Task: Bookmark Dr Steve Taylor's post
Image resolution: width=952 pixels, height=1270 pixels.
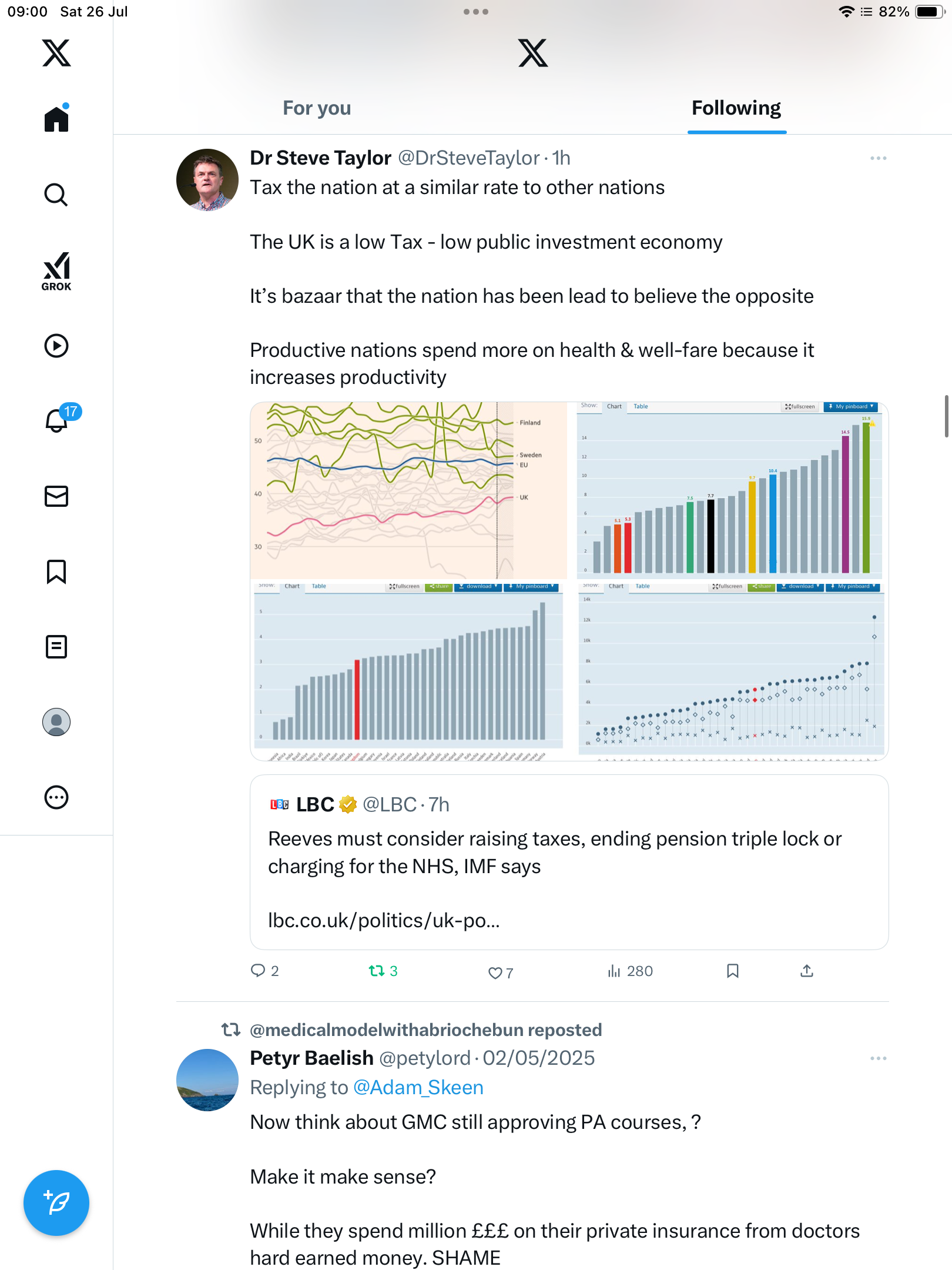Action: pos(732,971)
